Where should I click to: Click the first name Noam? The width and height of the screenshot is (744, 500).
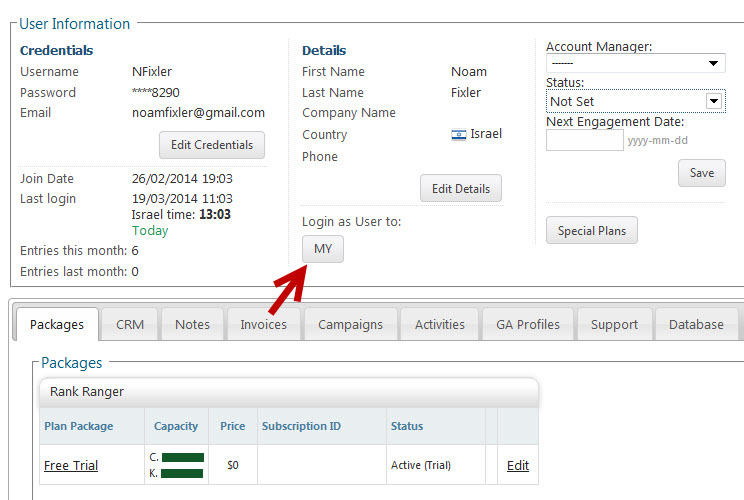pyautogui.click(x=469, y=72)
